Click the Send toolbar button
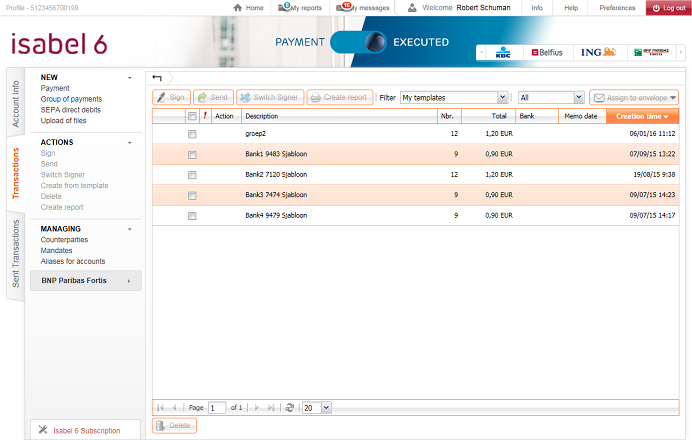692x440 pixels. 213,97
